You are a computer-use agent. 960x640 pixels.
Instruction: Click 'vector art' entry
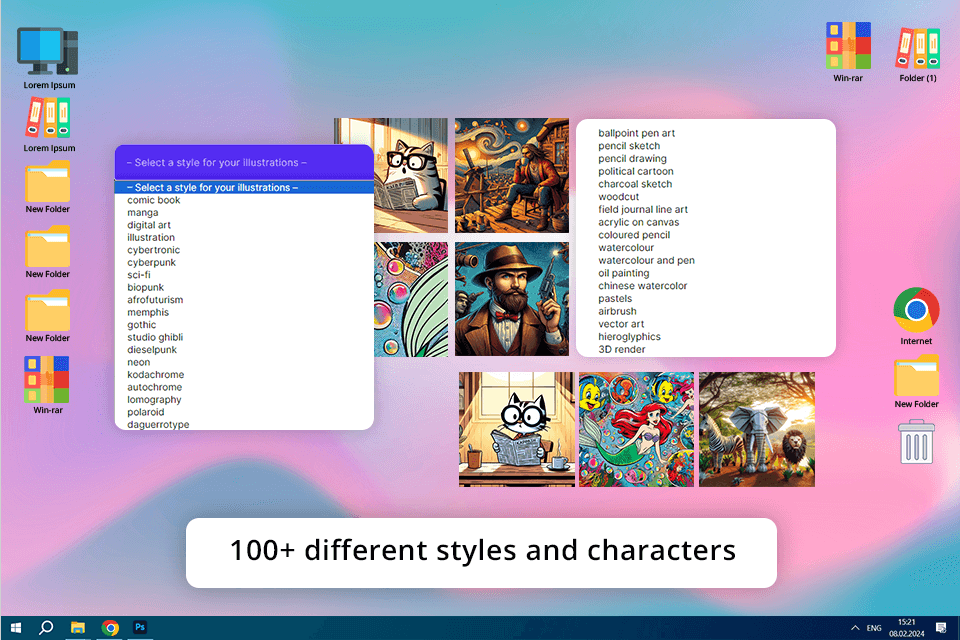(621, 324)
